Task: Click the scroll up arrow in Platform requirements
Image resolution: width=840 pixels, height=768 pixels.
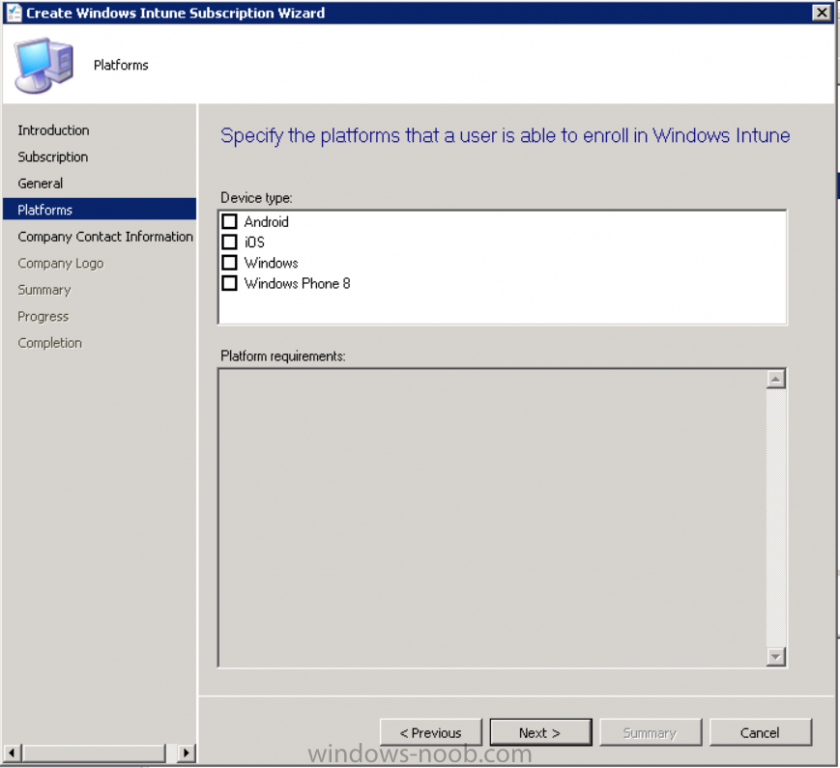Action: [775, 379]
